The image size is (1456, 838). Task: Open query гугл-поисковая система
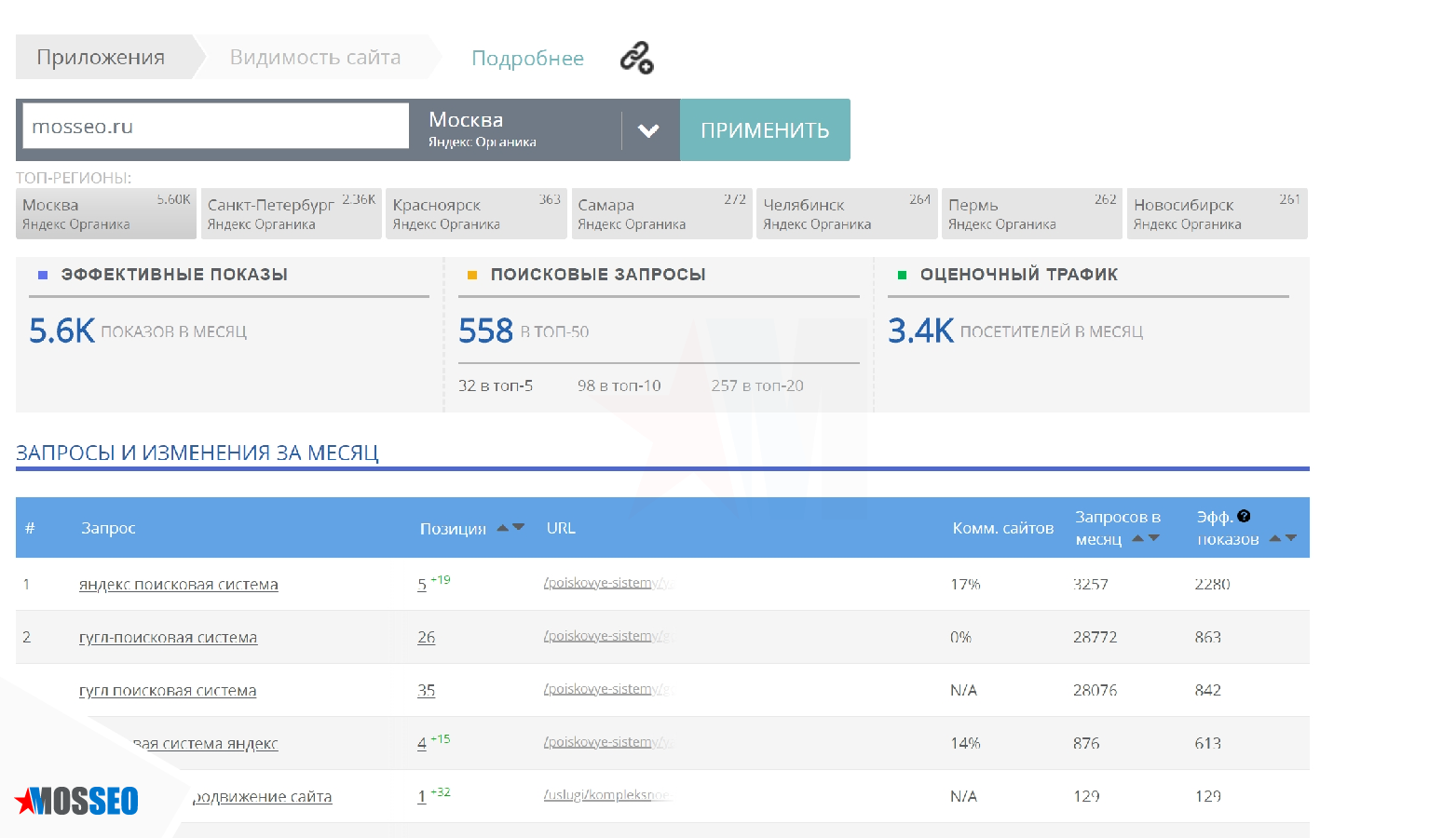(x=168, y=638)
